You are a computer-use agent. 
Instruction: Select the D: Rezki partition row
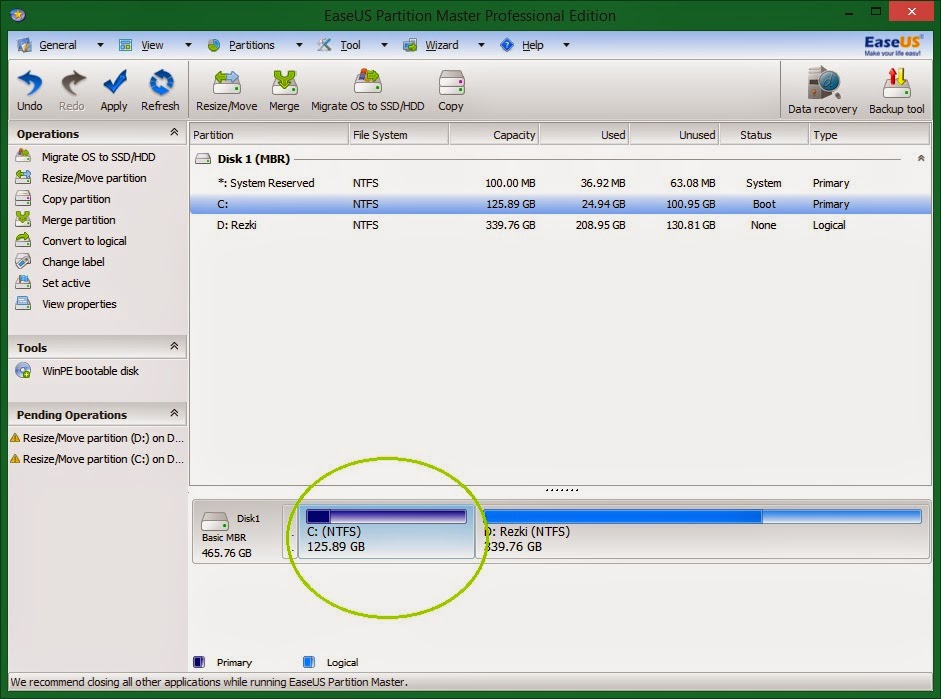pyautogui.click(x=560, y=225)
